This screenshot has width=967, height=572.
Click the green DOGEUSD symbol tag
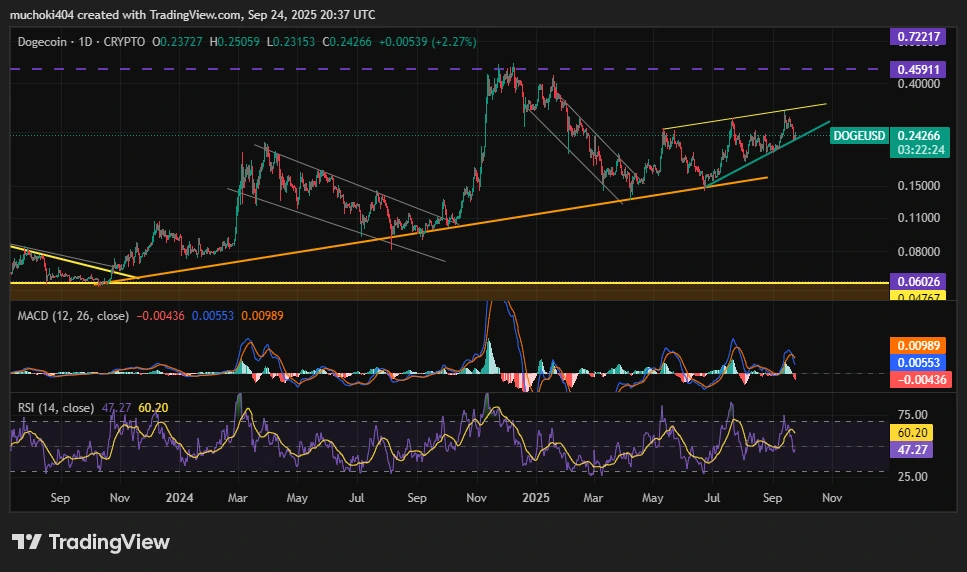859,135
